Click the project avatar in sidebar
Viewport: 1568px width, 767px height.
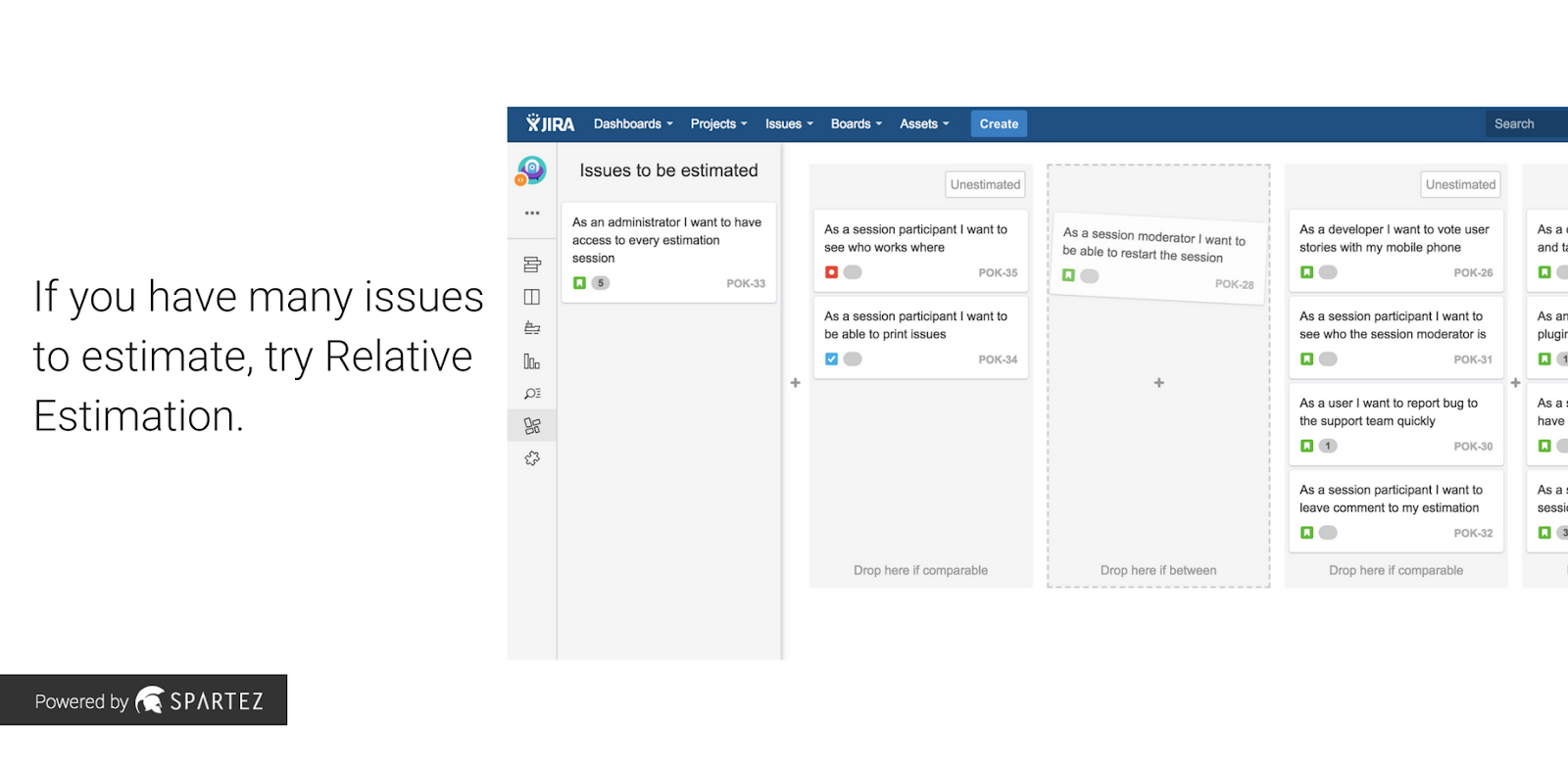(x=532, y=170)
